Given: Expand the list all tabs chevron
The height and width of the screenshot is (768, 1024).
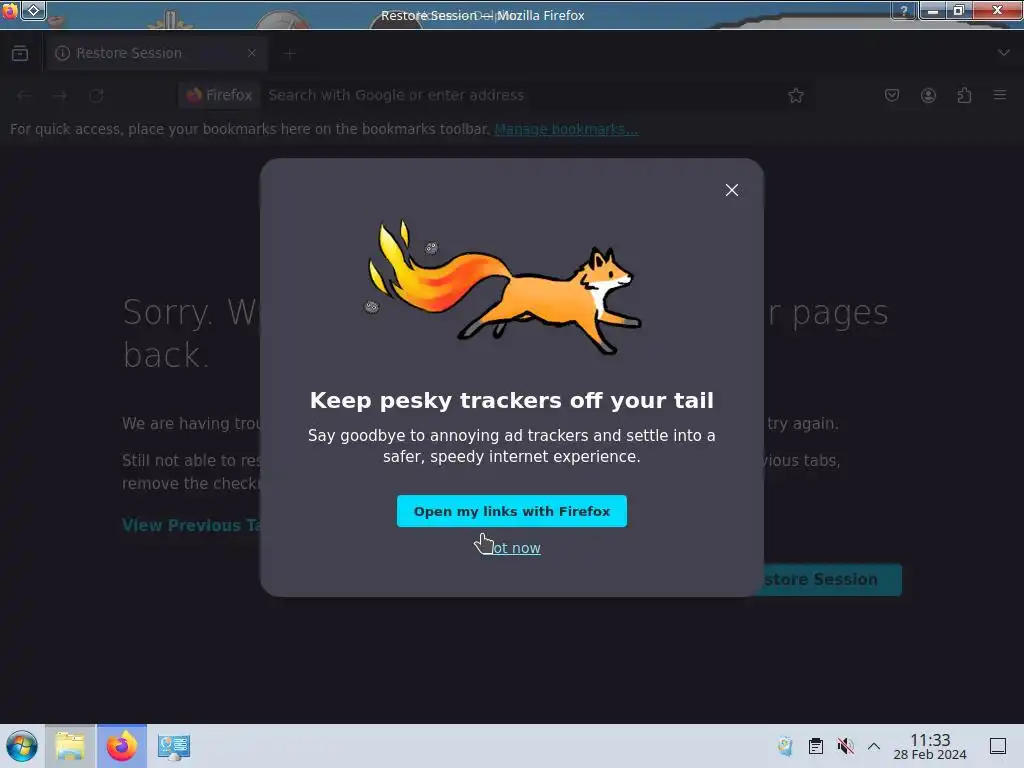Looking at the screenshot, I should 1004,53.
